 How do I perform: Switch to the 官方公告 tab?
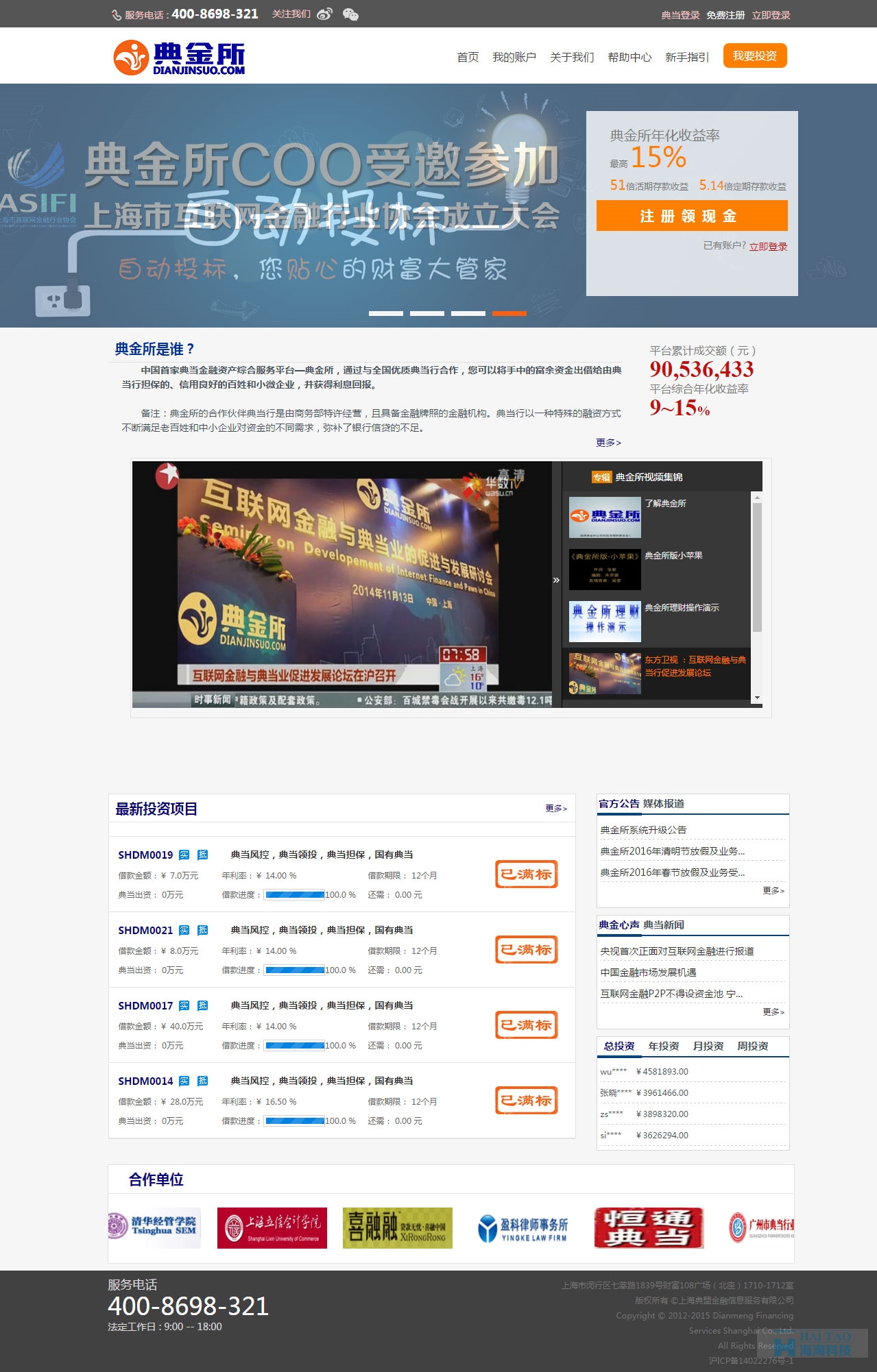point(619,803)
